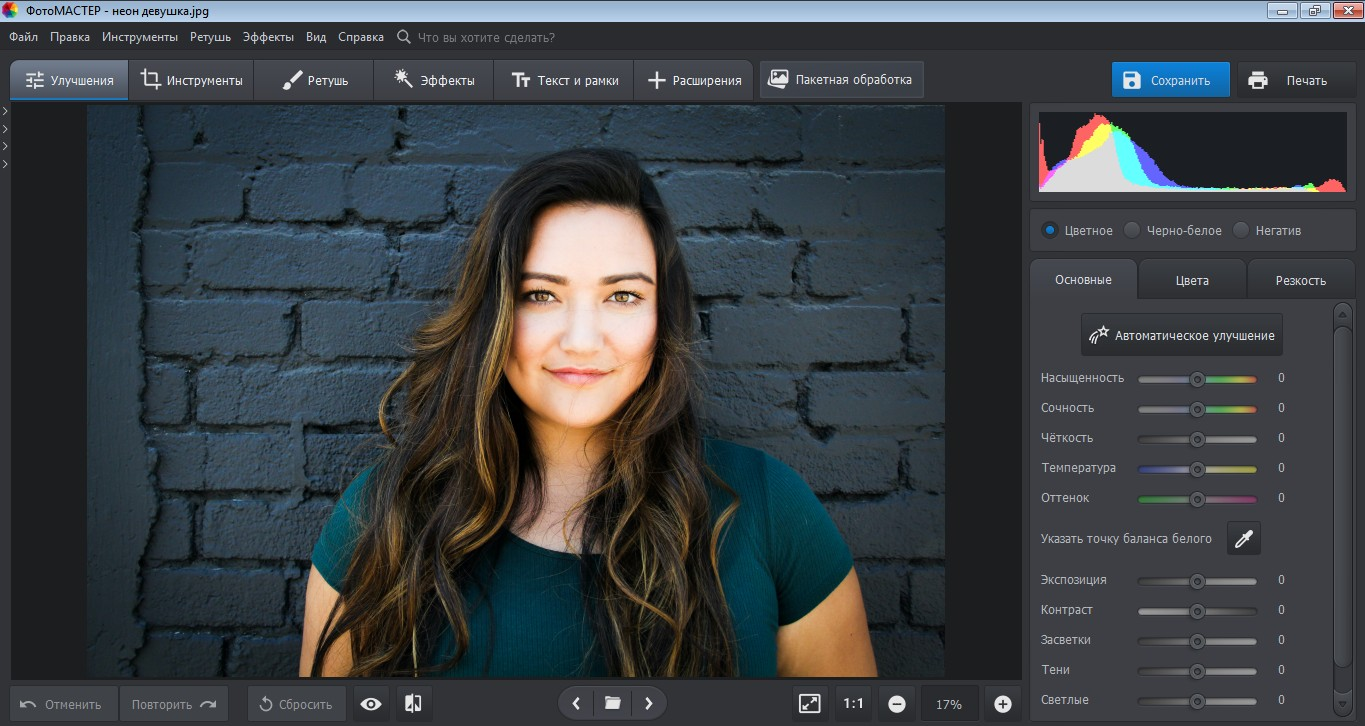Go to the next photo arrow
Screen dimensions: 1365x726
(x=648, y=704)
